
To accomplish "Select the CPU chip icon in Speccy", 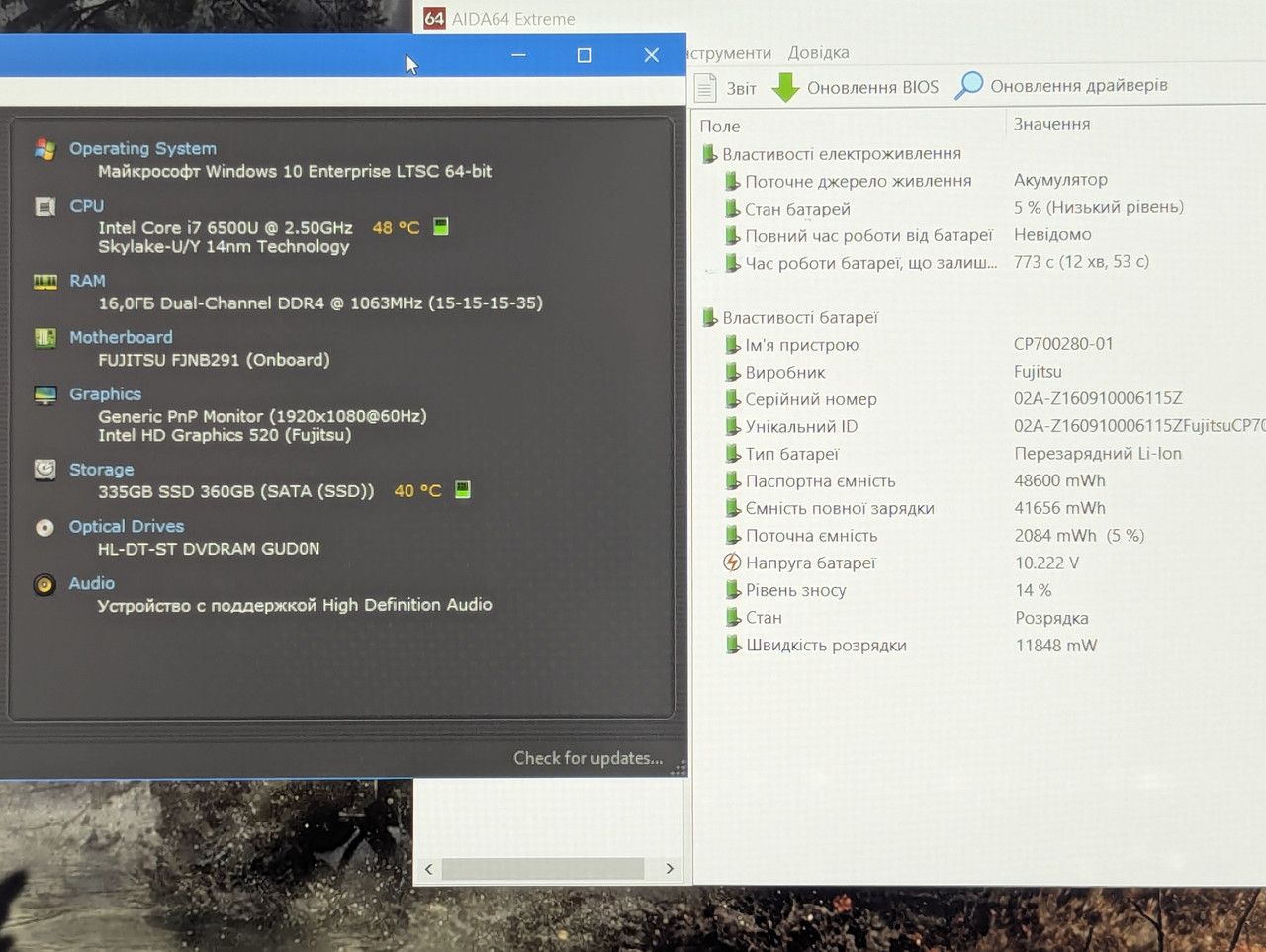I will 45,207.
